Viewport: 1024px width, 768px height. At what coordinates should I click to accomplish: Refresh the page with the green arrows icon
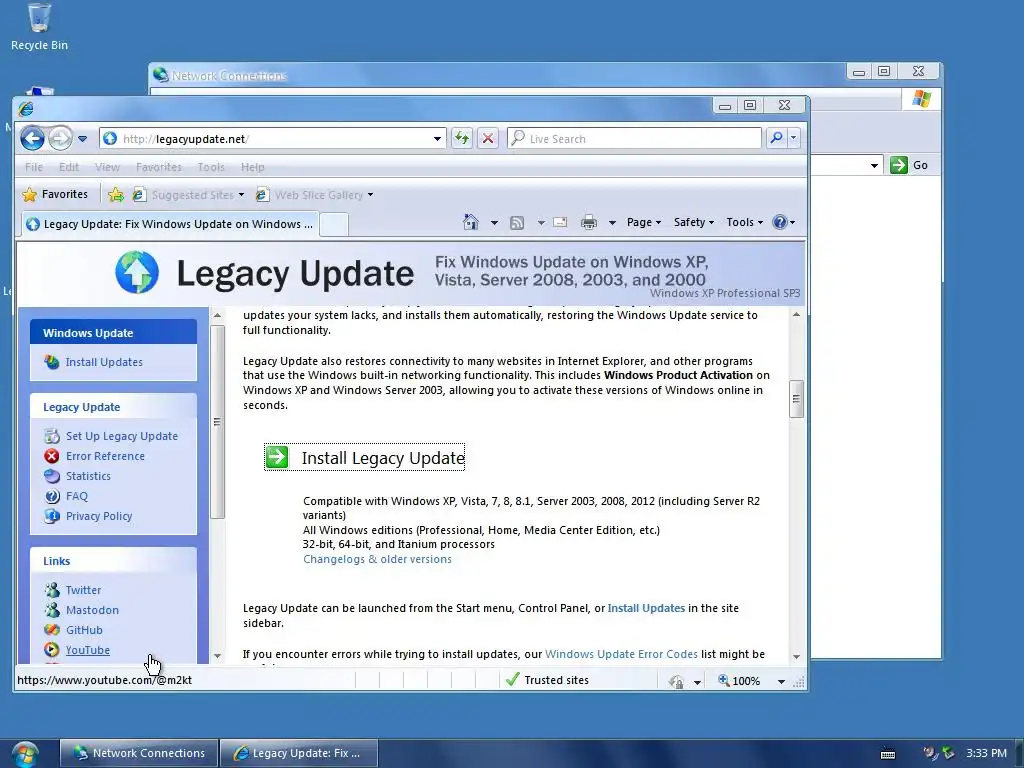pyautogui.click(x=462, y=138)
